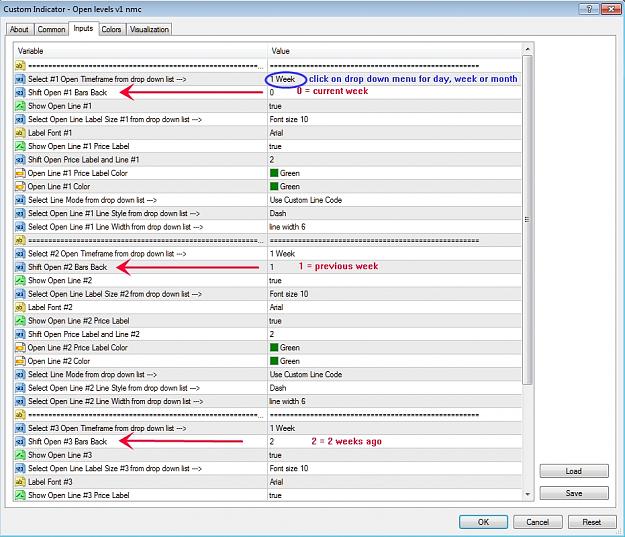Viewport: 625px width, 537px height.
Task: Click the icon beside Select Open Line #2 Line Style
Action: click(20, 388)
